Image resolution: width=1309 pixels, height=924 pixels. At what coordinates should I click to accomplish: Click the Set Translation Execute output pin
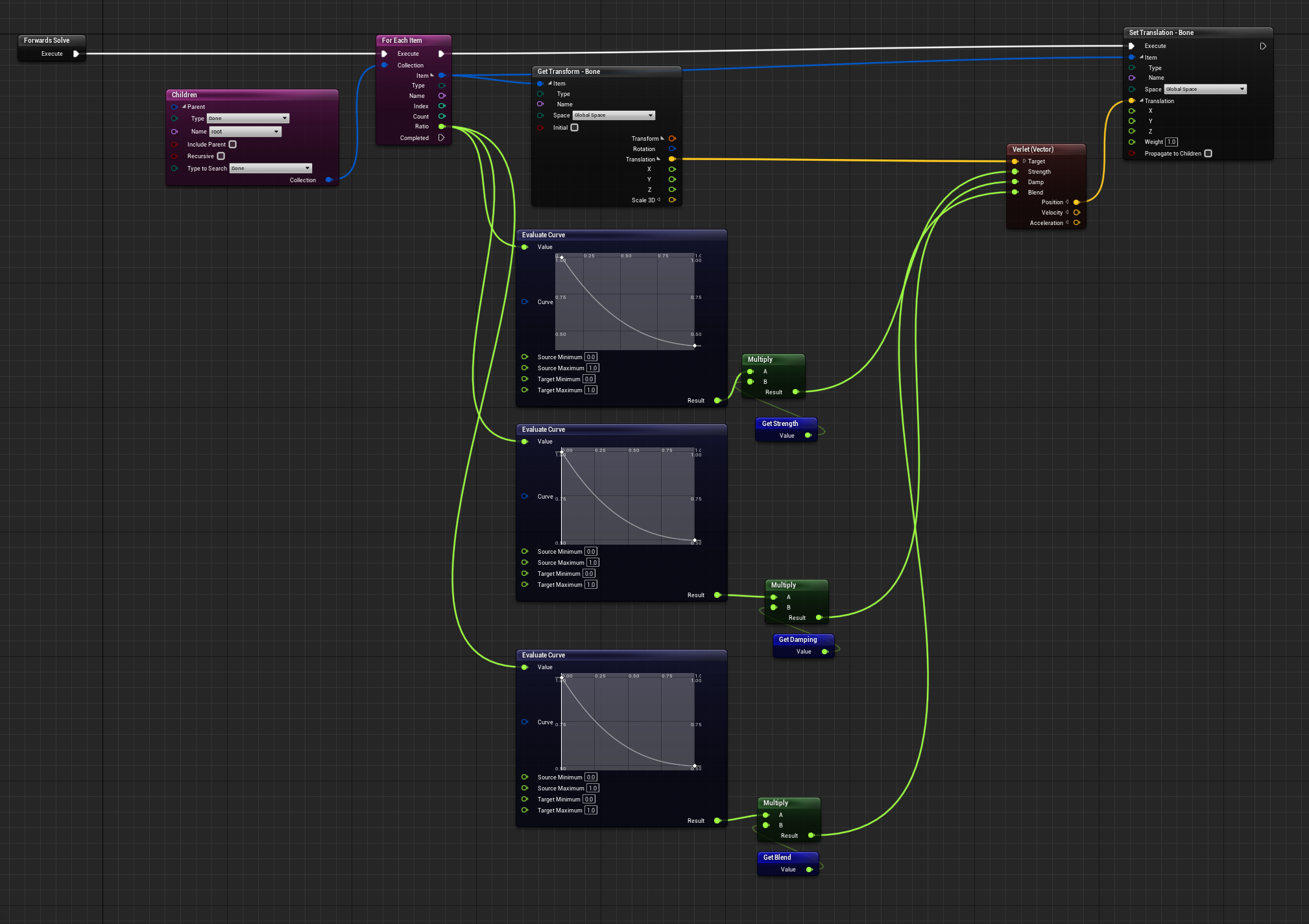coord(1262,46)
